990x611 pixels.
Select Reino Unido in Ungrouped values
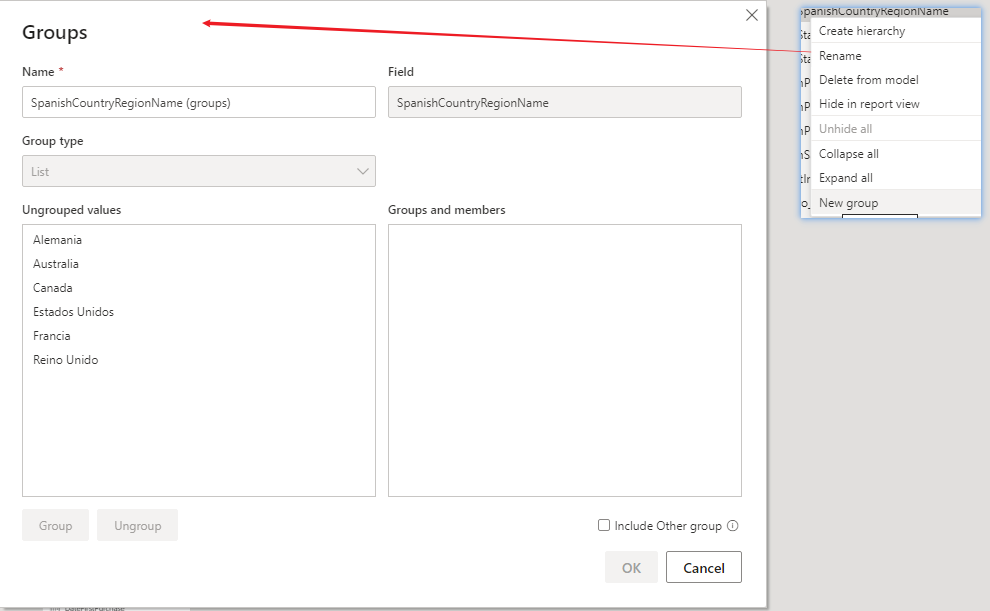pyautogui.click(x=66, y=360)
